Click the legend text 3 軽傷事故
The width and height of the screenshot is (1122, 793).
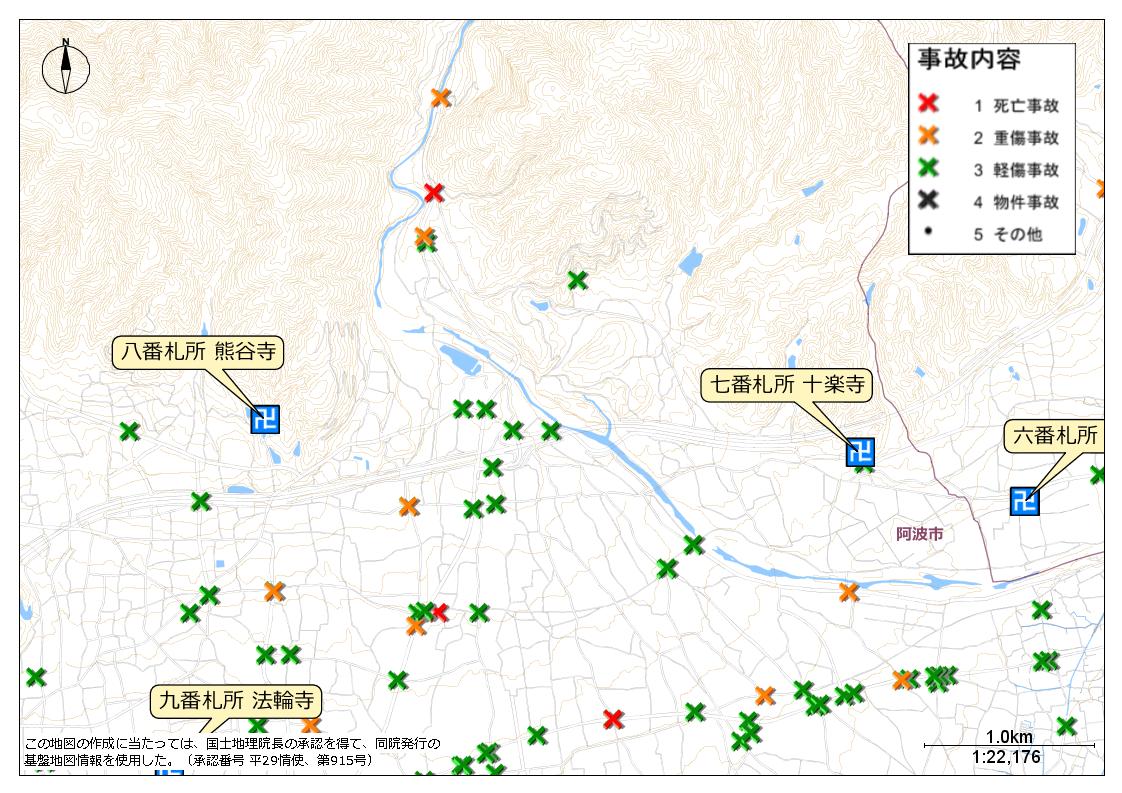click(1016, 170)
